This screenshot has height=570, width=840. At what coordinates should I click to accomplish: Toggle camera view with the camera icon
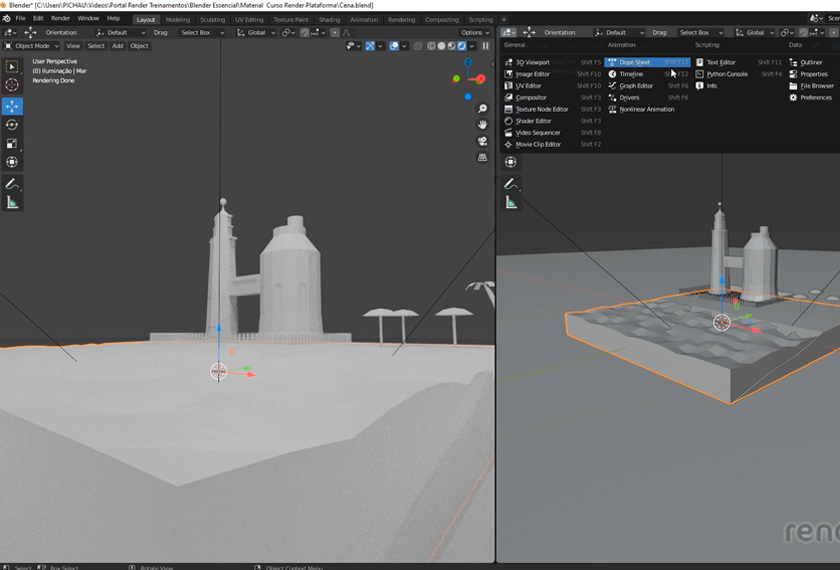click(482, 141)
